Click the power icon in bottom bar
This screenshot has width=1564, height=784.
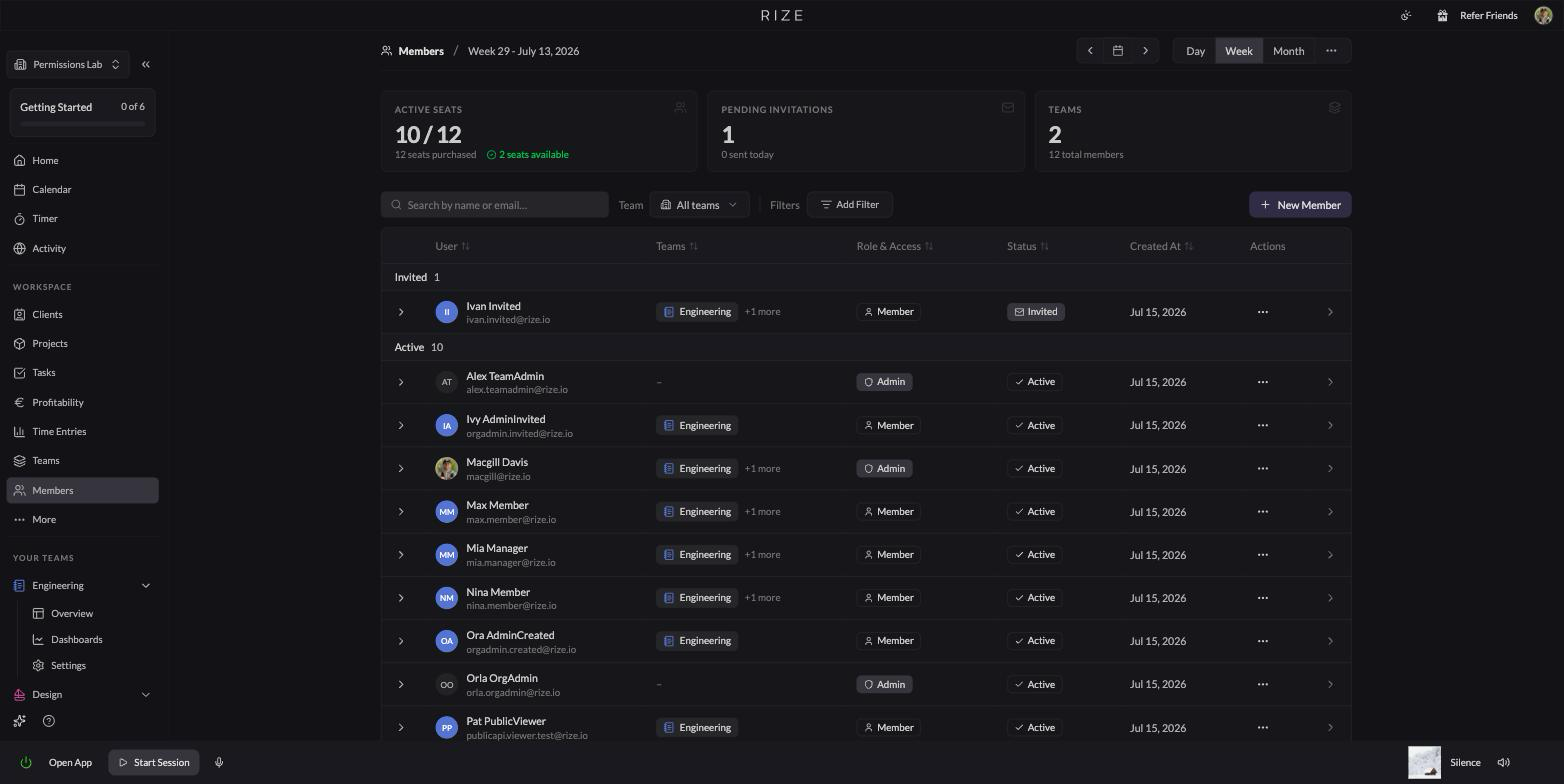26,762
